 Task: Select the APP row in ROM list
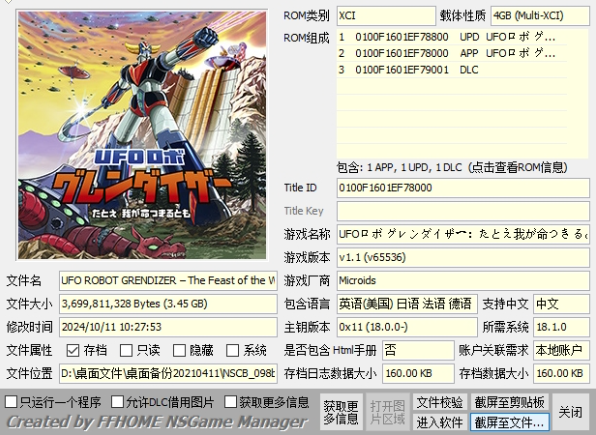(x=452, y=53)
